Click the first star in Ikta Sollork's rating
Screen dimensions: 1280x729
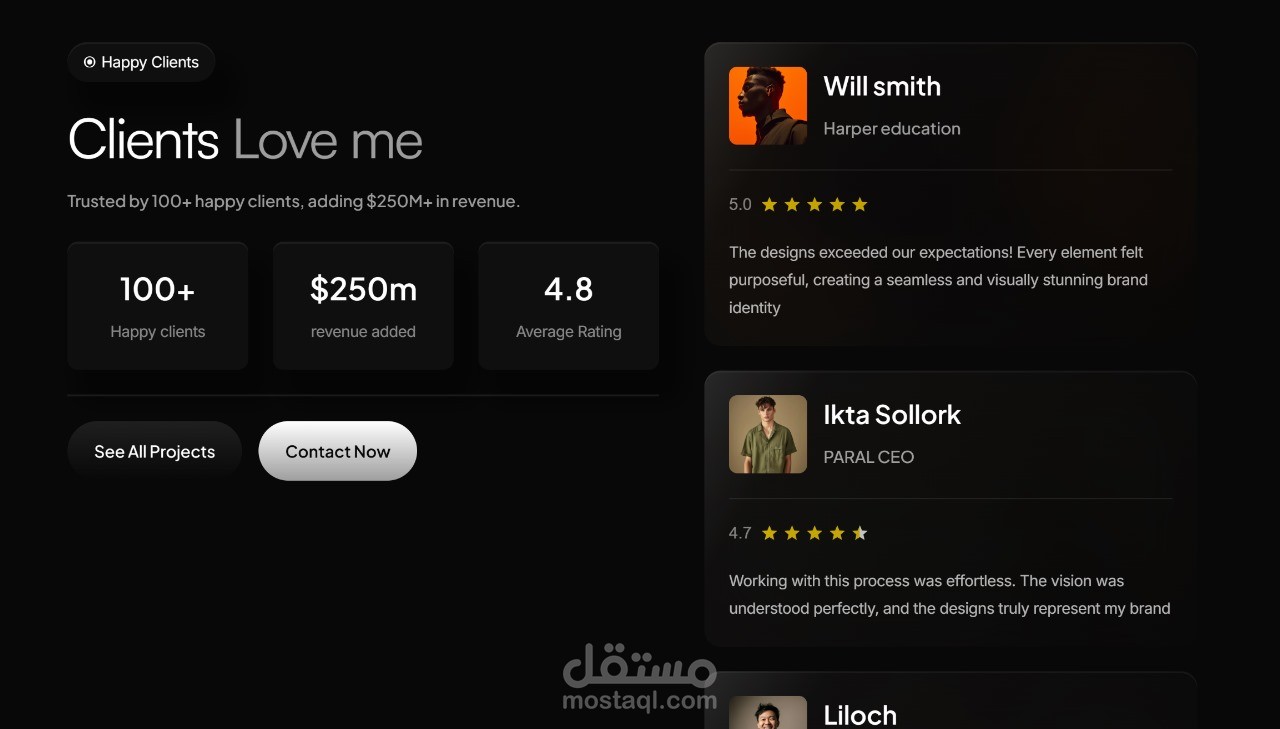(x=769, y=533)
